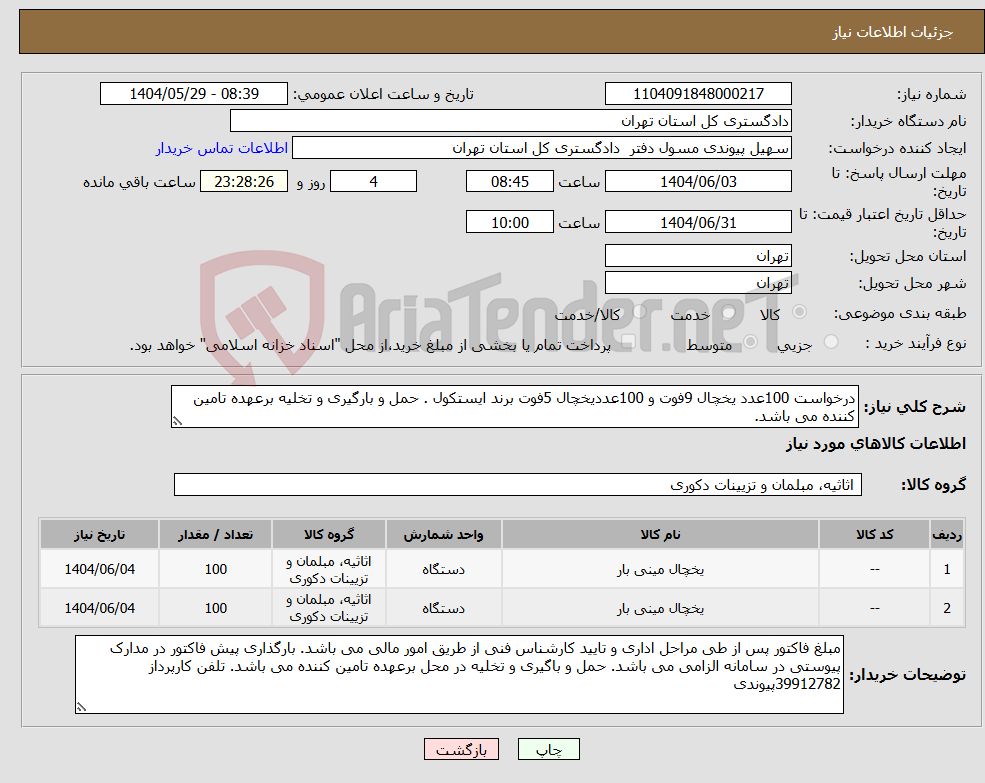This screenshot has width=985, height=783.
Task: Choose the «خدمت» subject classification option
Action: (729, 312)
